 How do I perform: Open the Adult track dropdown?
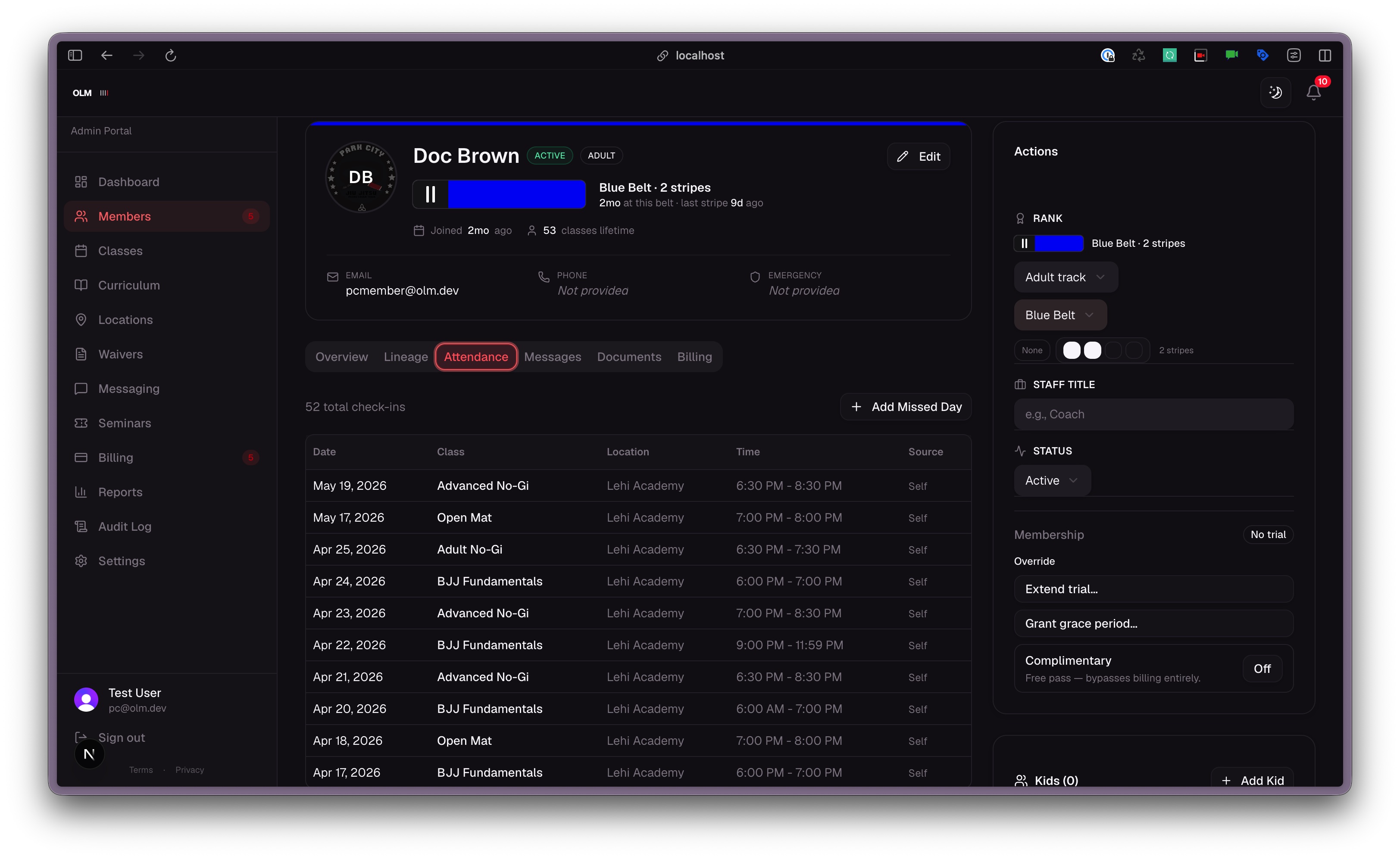[1066, 277]
